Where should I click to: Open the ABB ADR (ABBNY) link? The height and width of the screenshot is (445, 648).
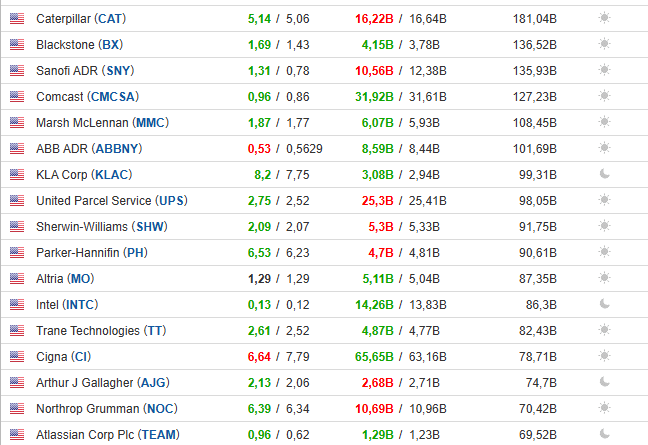(88, 148)
